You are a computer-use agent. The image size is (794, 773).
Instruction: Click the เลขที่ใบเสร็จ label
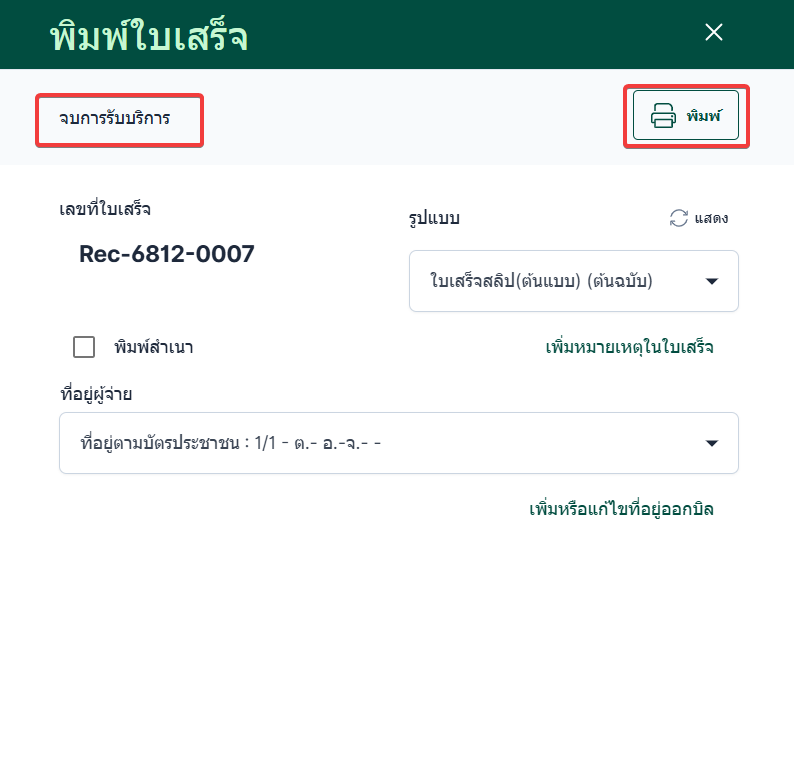[x=106, y=209]
